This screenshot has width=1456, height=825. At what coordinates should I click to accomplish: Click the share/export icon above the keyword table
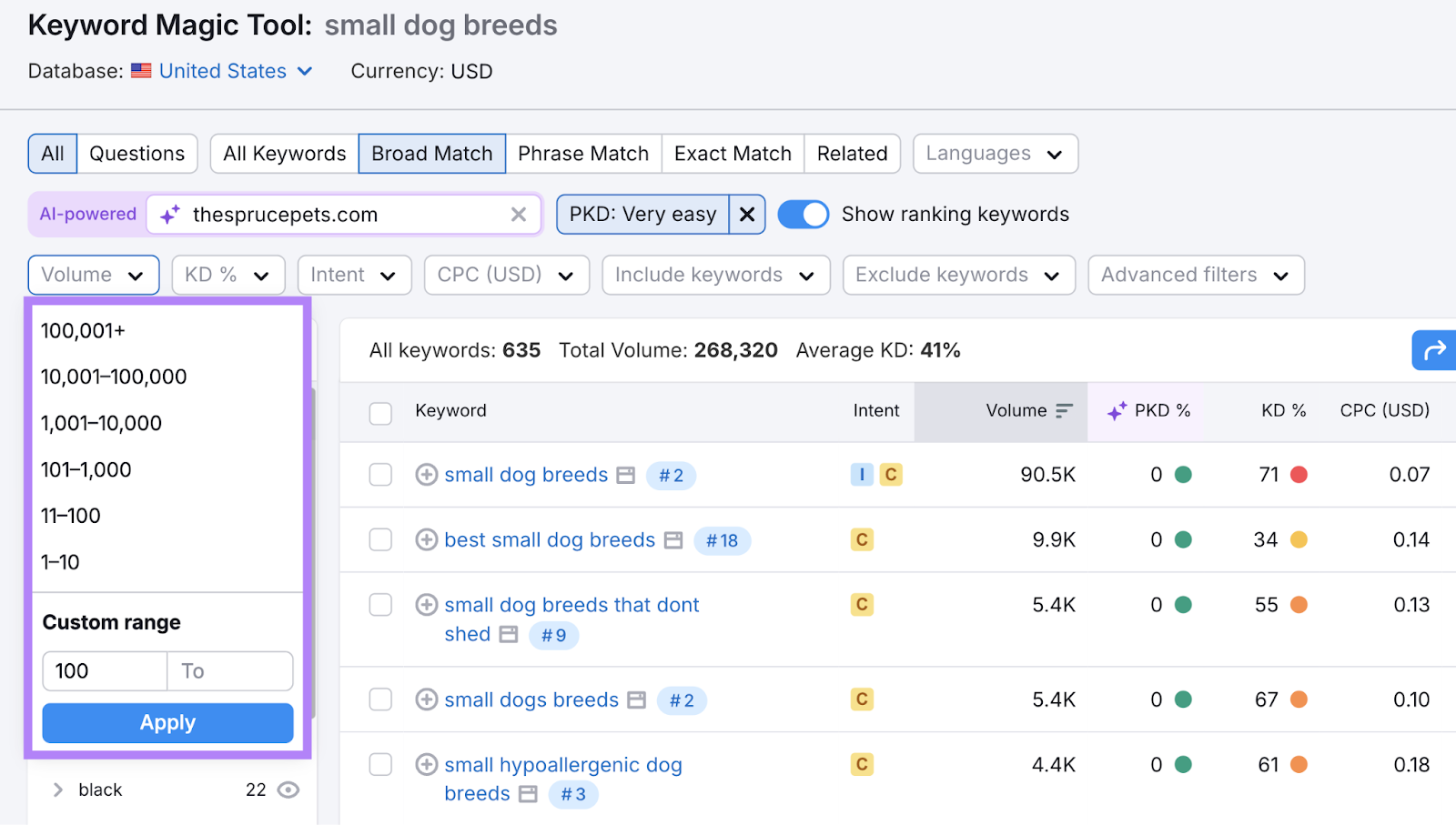tap(1432, 350)
